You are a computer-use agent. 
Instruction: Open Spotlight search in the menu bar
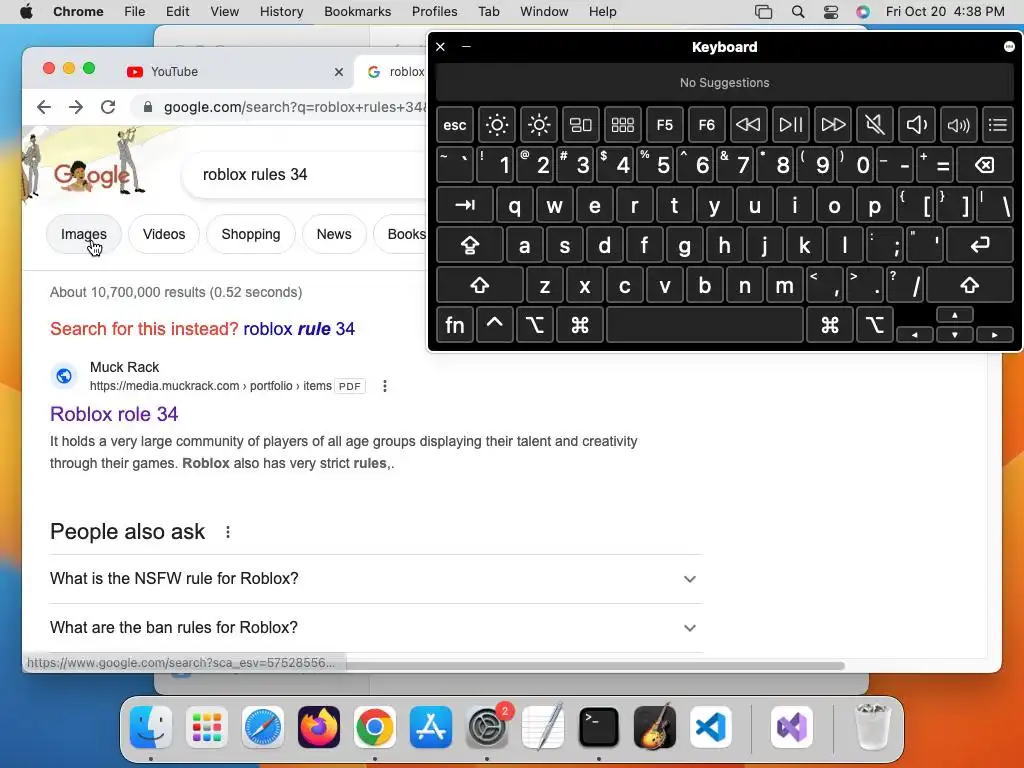coord(797,12)
